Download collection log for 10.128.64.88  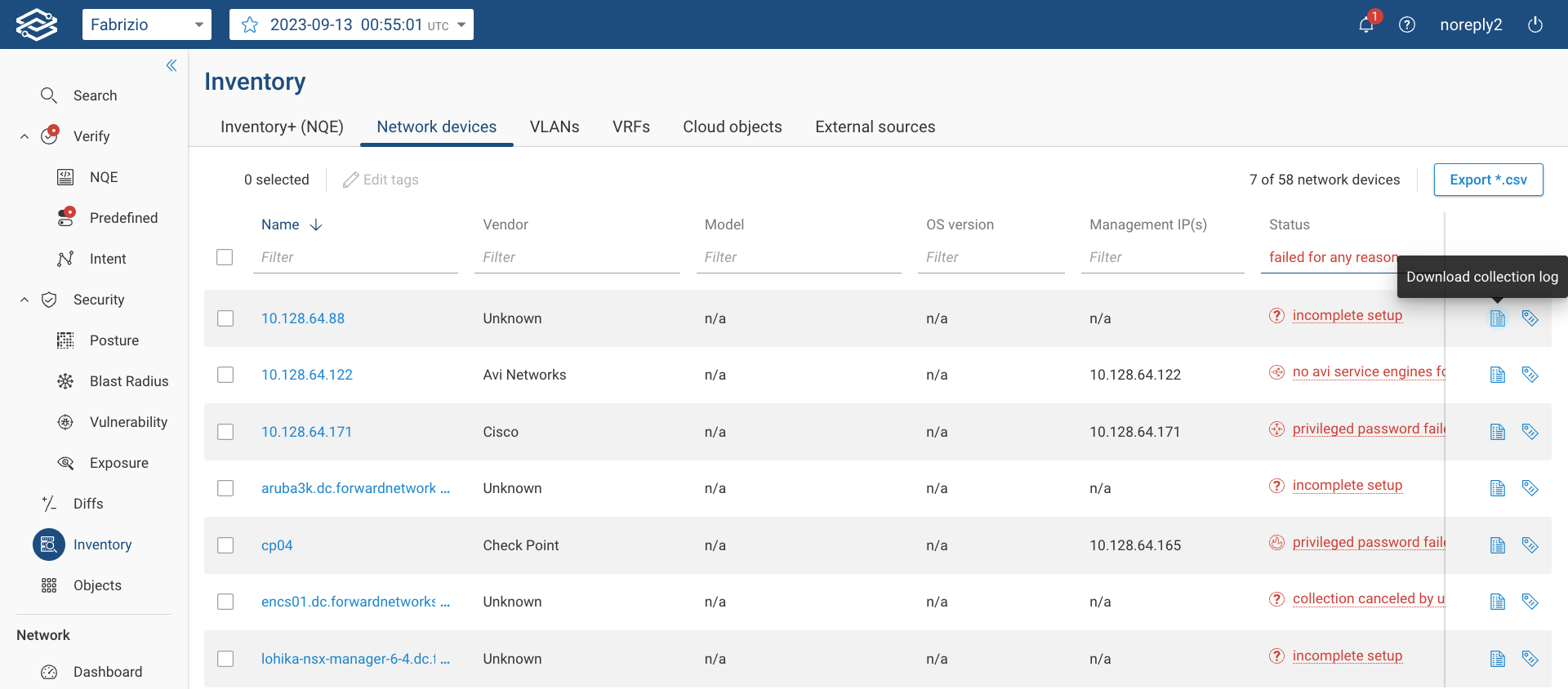(1497, 318)
